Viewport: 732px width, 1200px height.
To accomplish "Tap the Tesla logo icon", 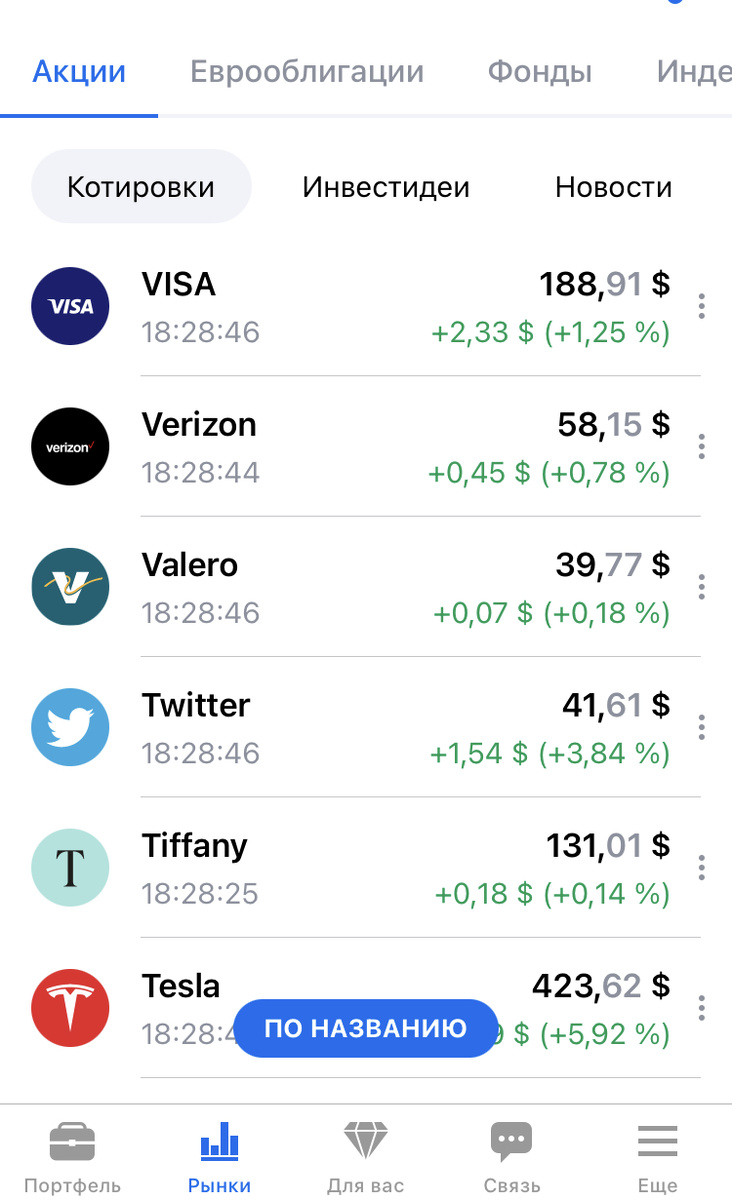I will (x=70, y=1007).
